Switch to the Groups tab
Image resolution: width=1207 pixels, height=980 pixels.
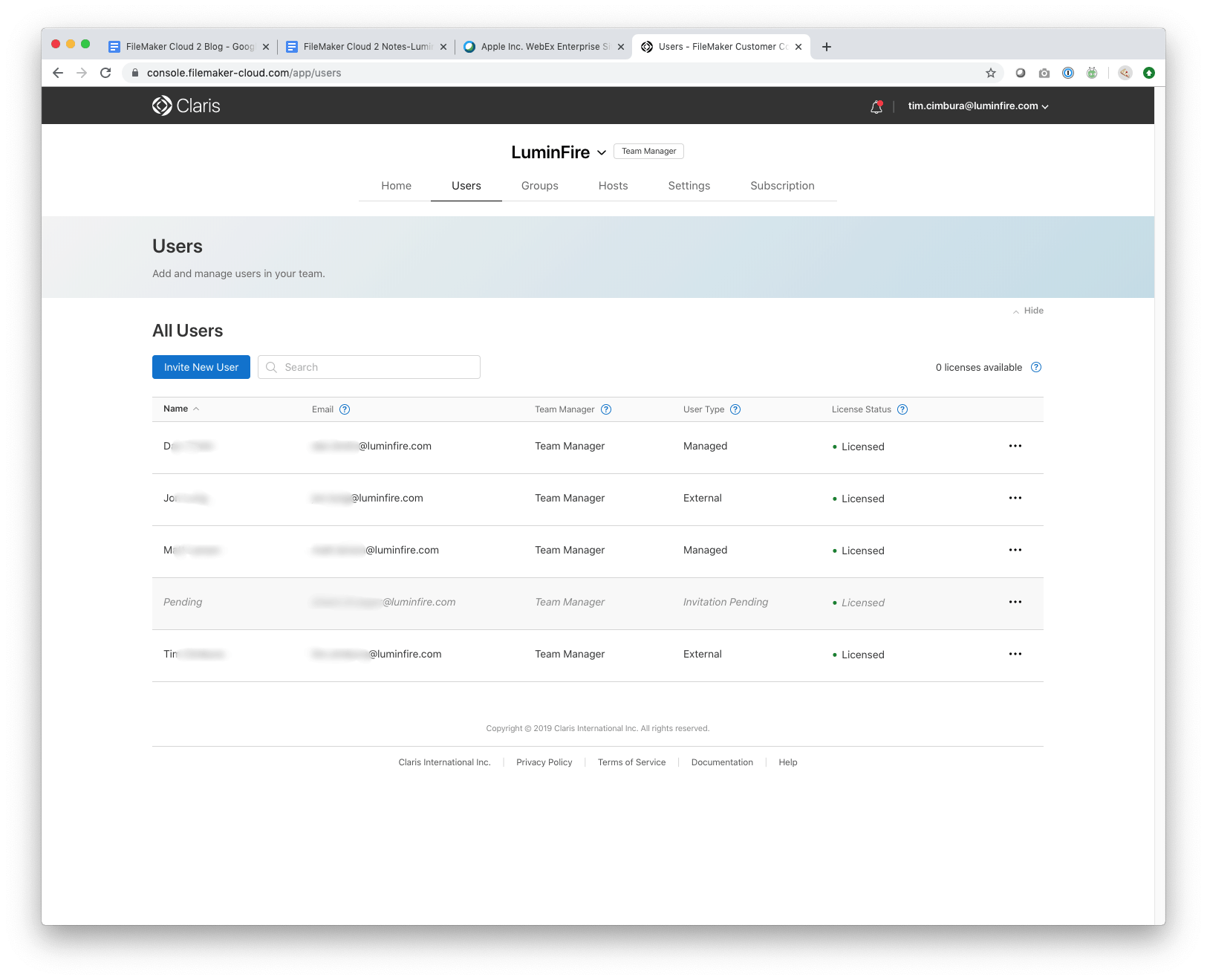coord(539,186)
